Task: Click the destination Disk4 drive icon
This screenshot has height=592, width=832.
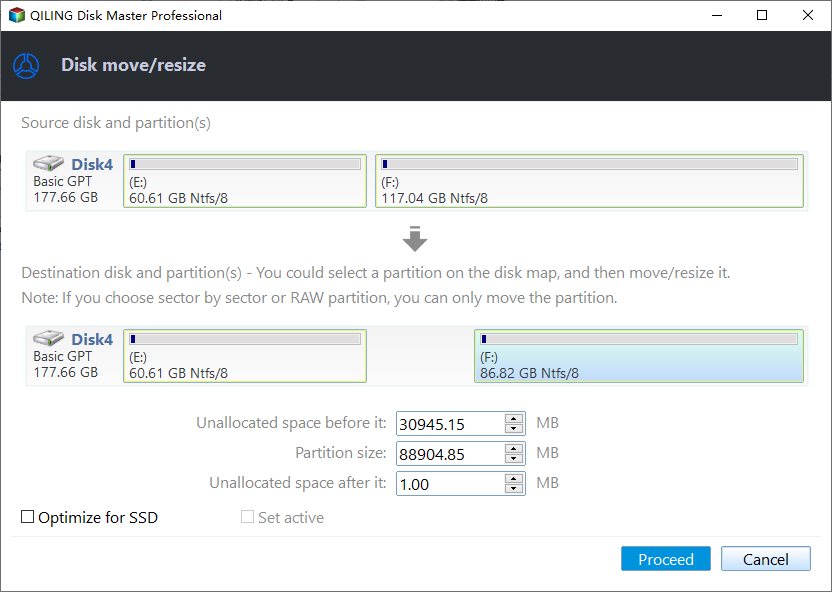Action: point(48,338)
